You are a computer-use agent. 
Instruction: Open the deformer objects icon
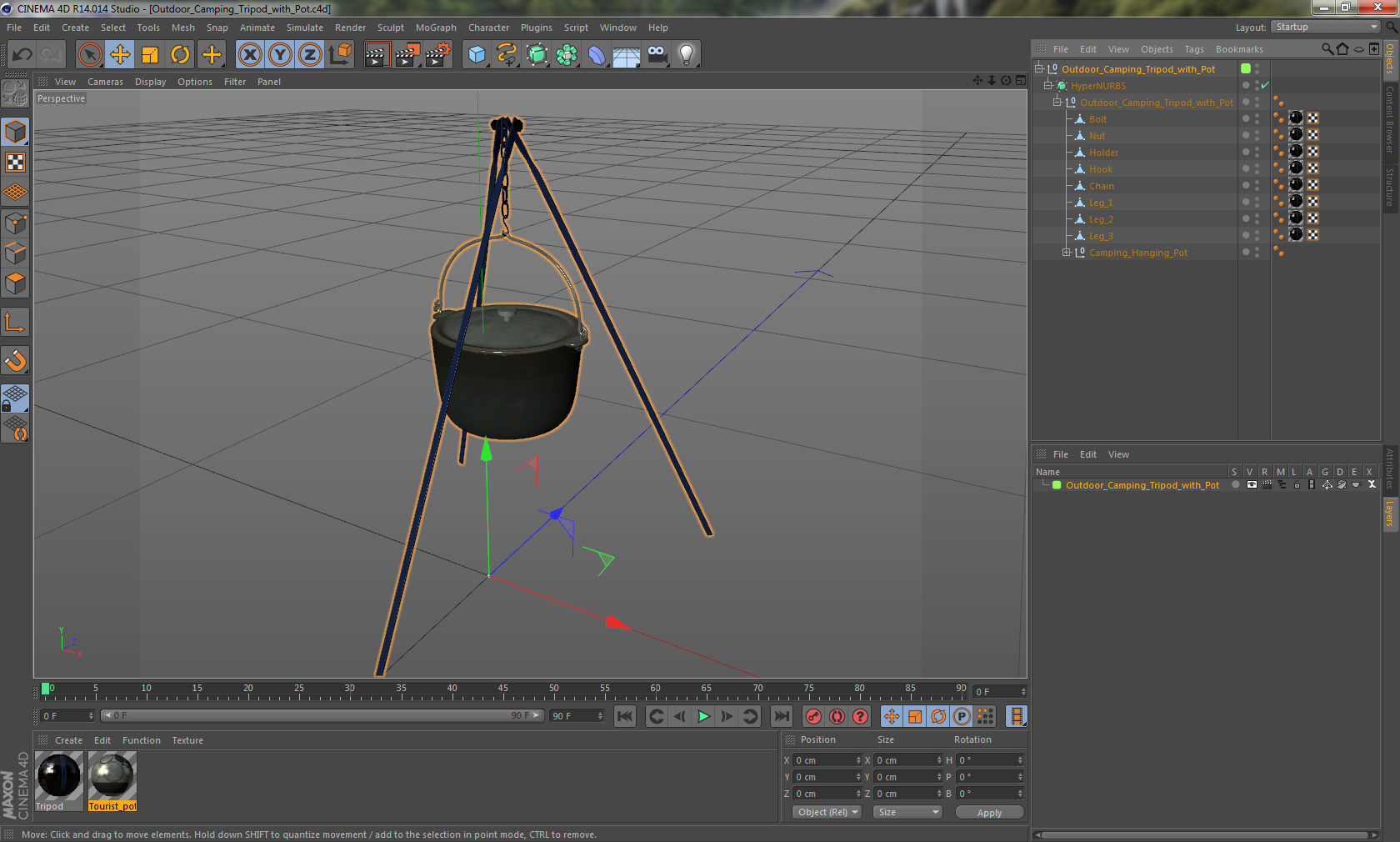(x=597, y=55)
